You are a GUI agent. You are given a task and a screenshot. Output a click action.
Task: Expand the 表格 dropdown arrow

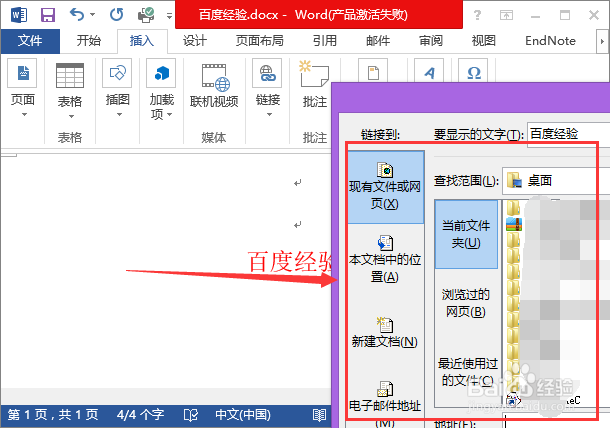coord(71,116)
